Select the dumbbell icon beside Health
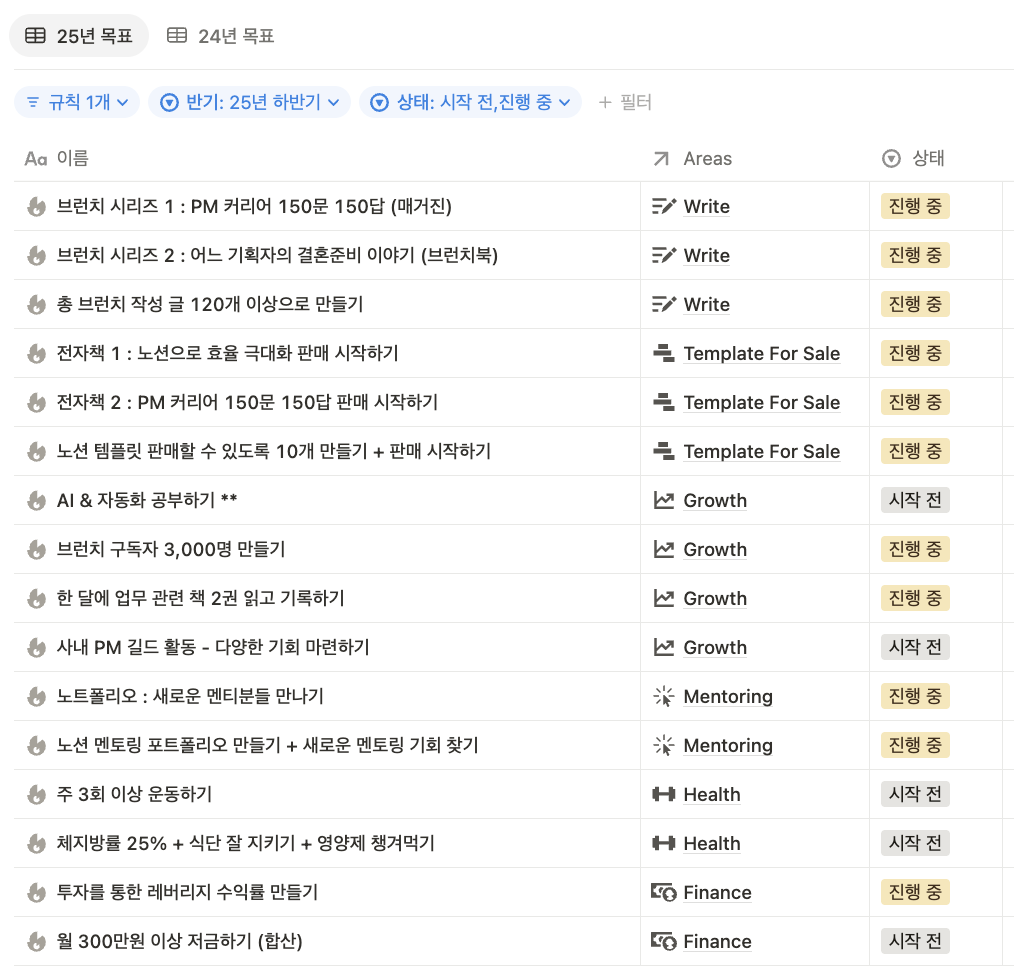The height and width of the screenshot is (976, 1014). pos(663,794)
